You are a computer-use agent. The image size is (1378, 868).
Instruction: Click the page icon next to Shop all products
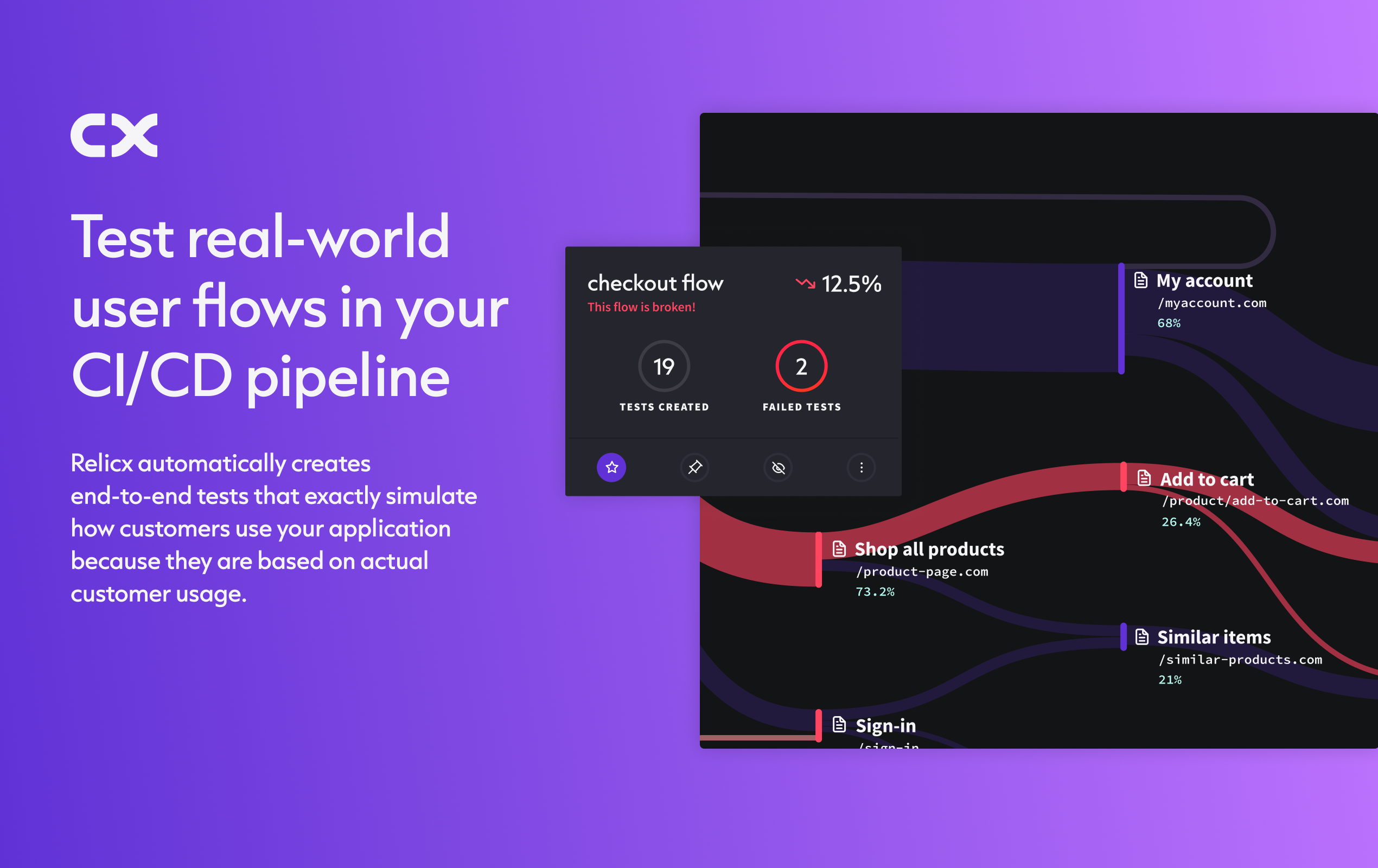pos(839,548)
